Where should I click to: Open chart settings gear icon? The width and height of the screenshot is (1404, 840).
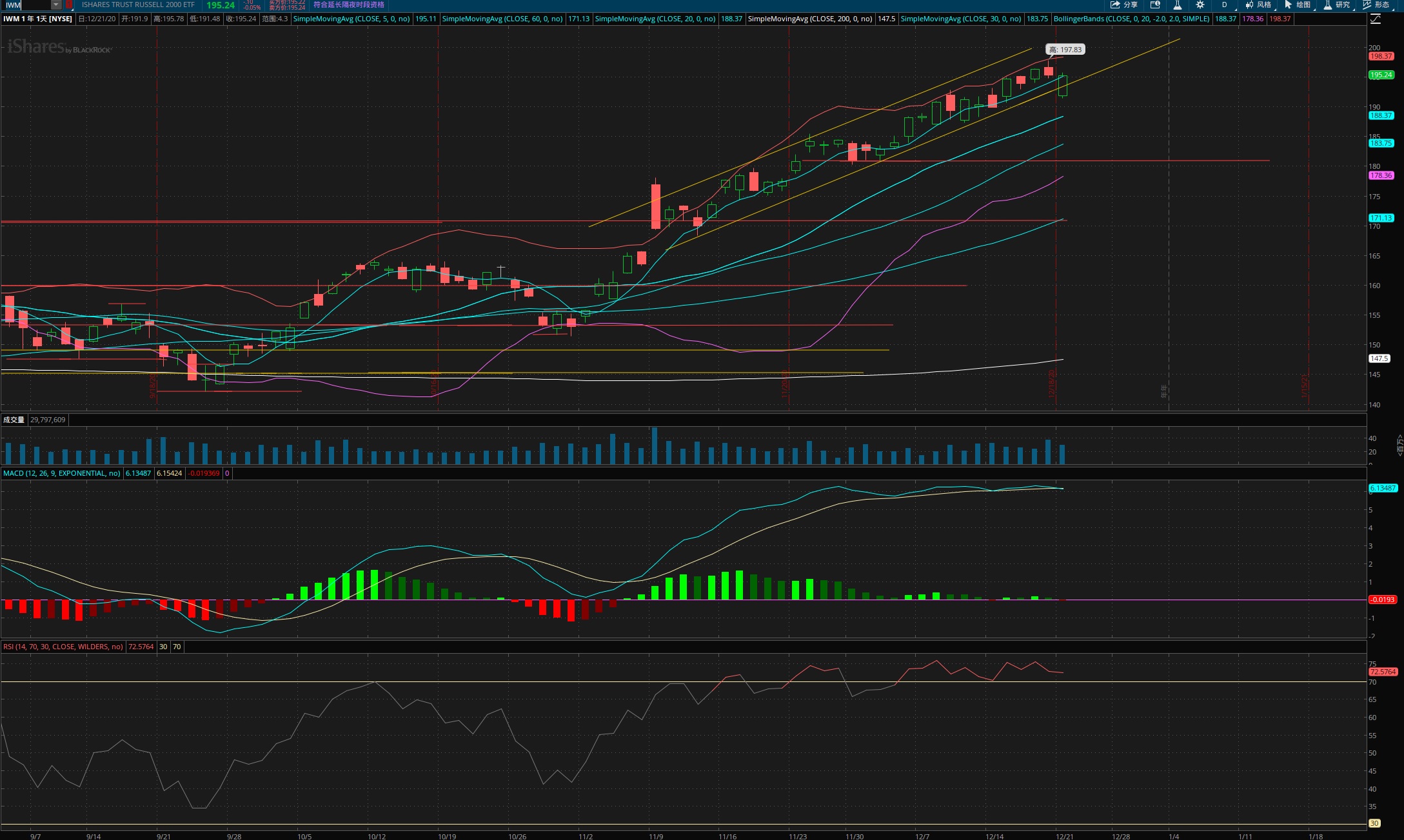click(1200, 5)
